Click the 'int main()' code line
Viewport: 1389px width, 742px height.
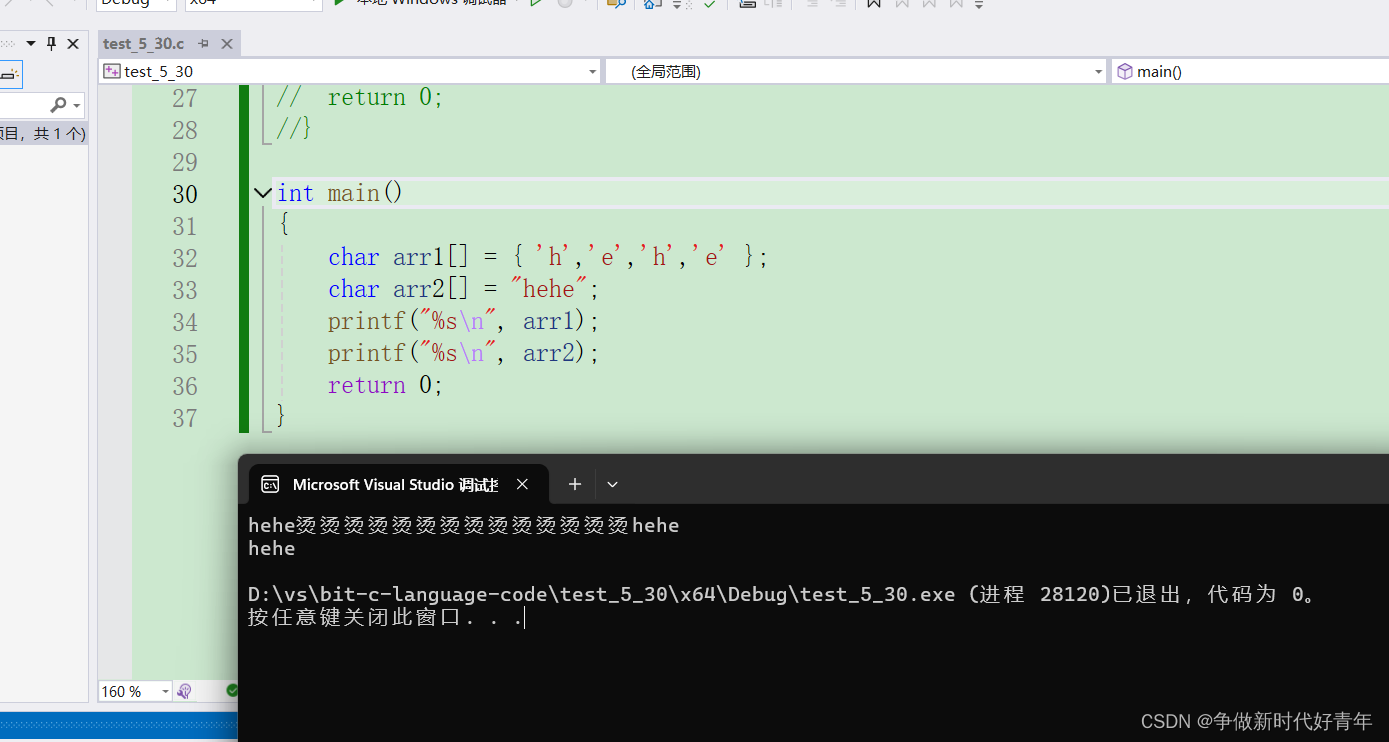pos(340,193)
